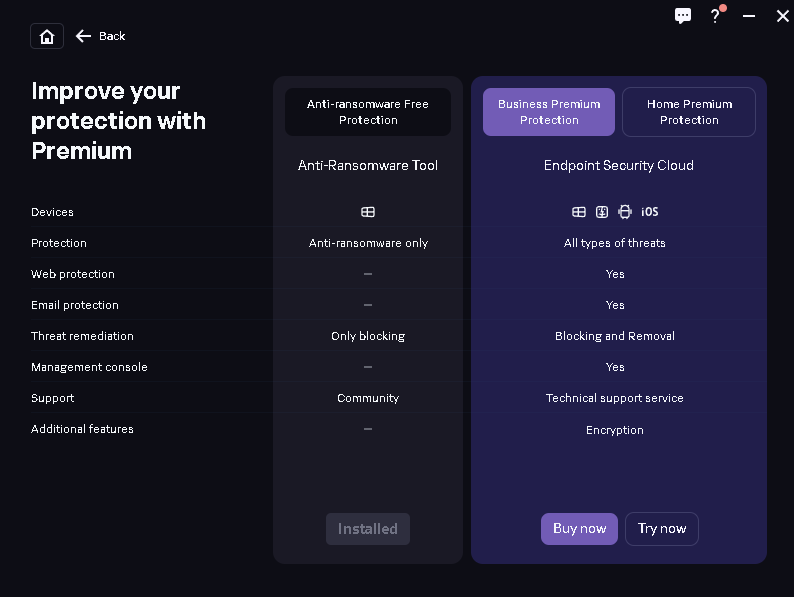
Task: Click the Android device icon
Action: [625, 212]
